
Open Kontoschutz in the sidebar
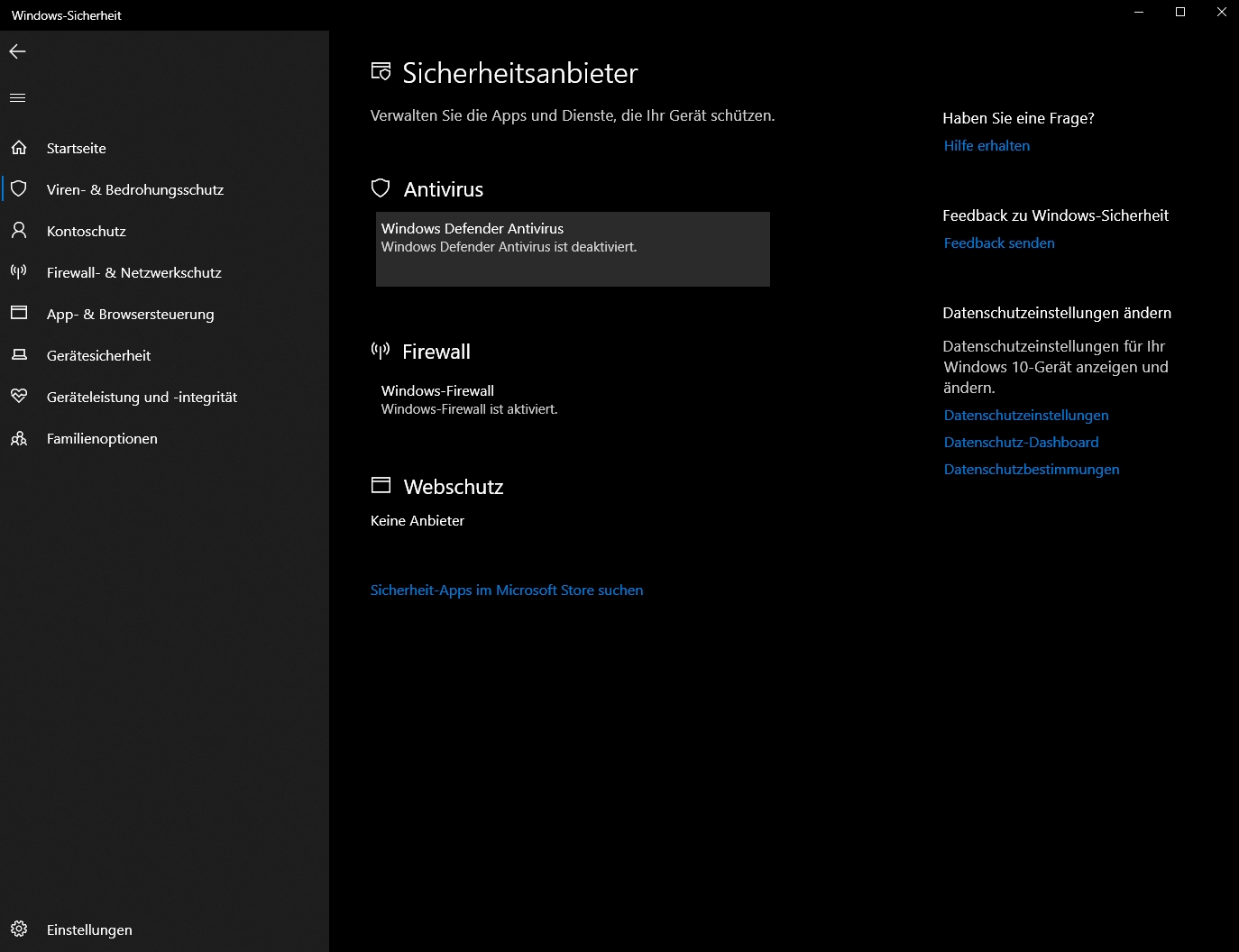(x=164, y=231)
